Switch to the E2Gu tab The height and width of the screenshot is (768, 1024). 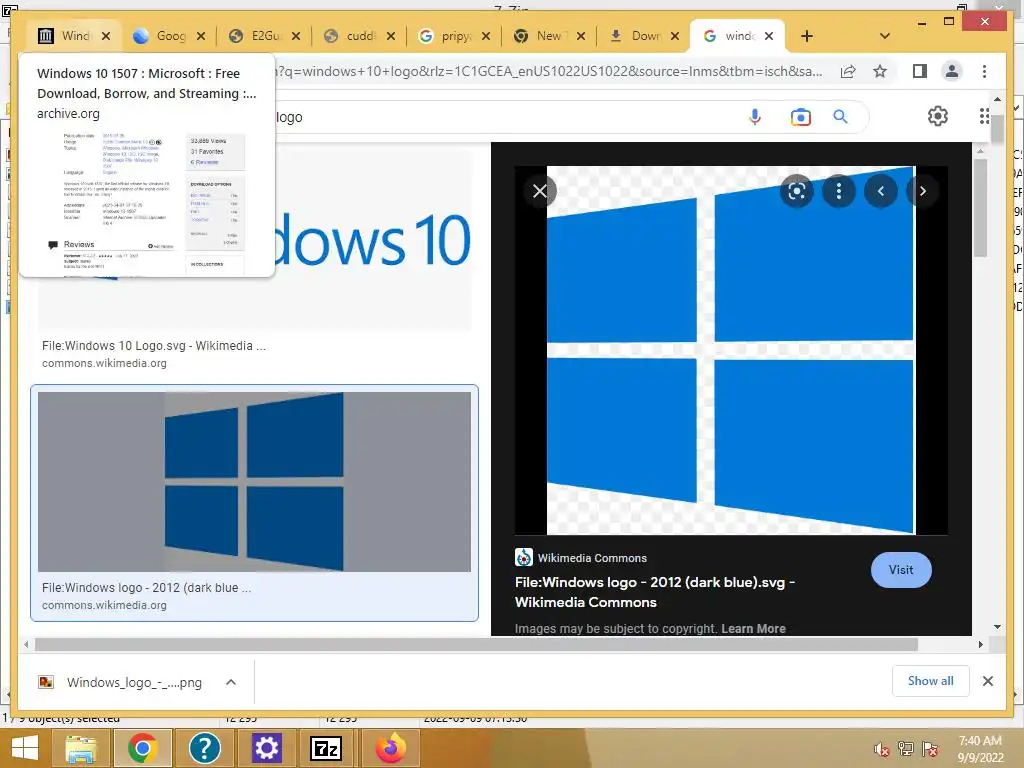tap(256, 36)
